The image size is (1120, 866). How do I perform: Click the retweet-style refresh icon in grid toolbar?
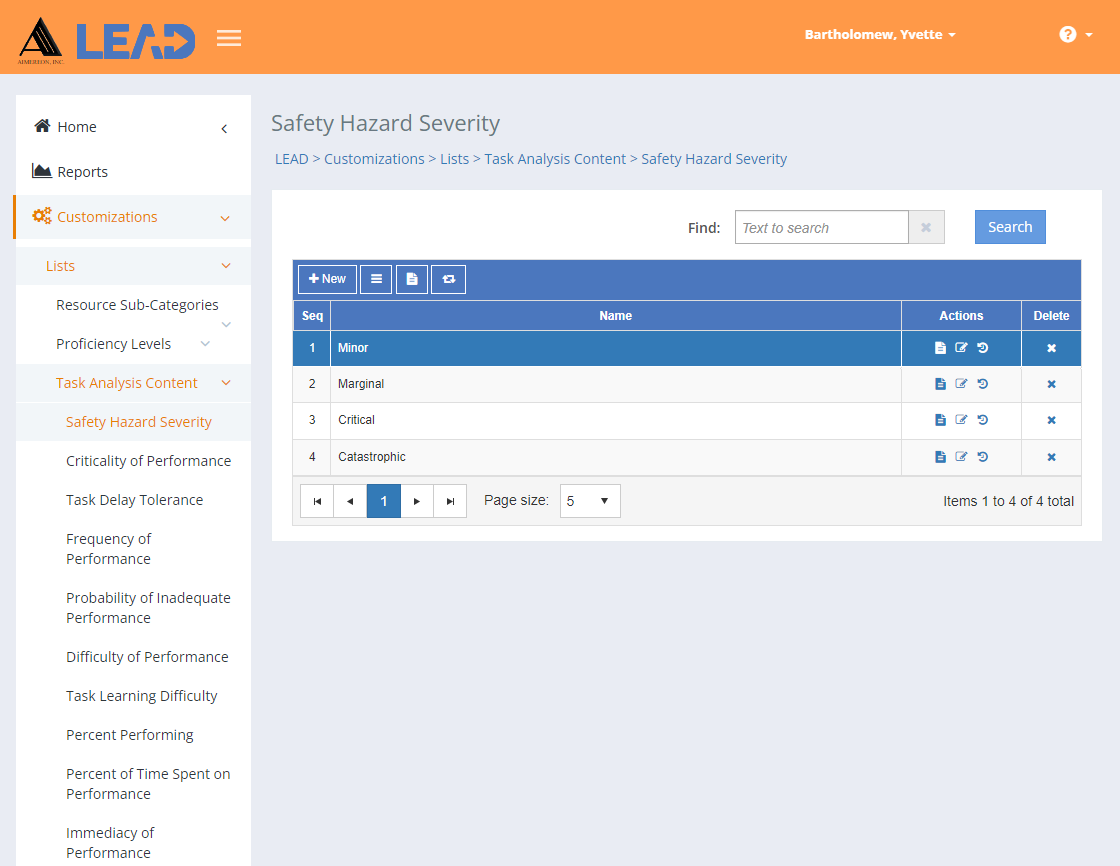448,279
